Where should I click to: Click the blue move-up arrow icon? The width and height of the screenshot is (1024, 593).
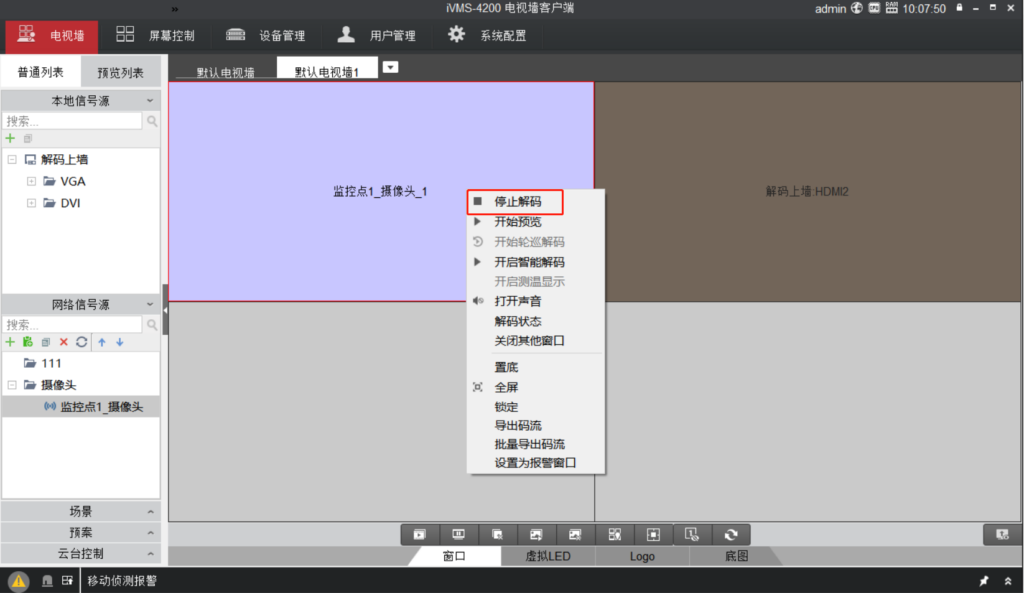(x=101, y=342)
